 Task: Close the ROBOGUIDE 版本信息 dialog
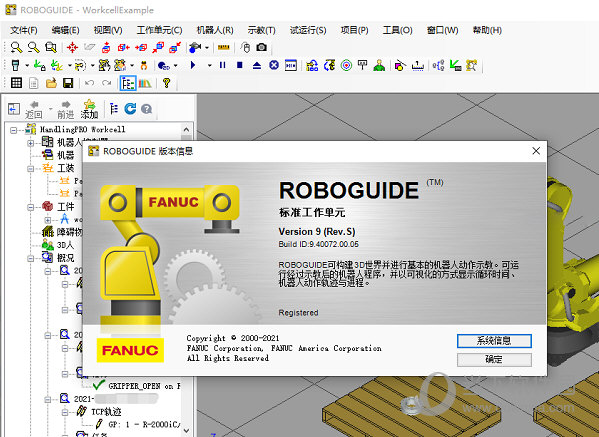[x=536, y=151]
